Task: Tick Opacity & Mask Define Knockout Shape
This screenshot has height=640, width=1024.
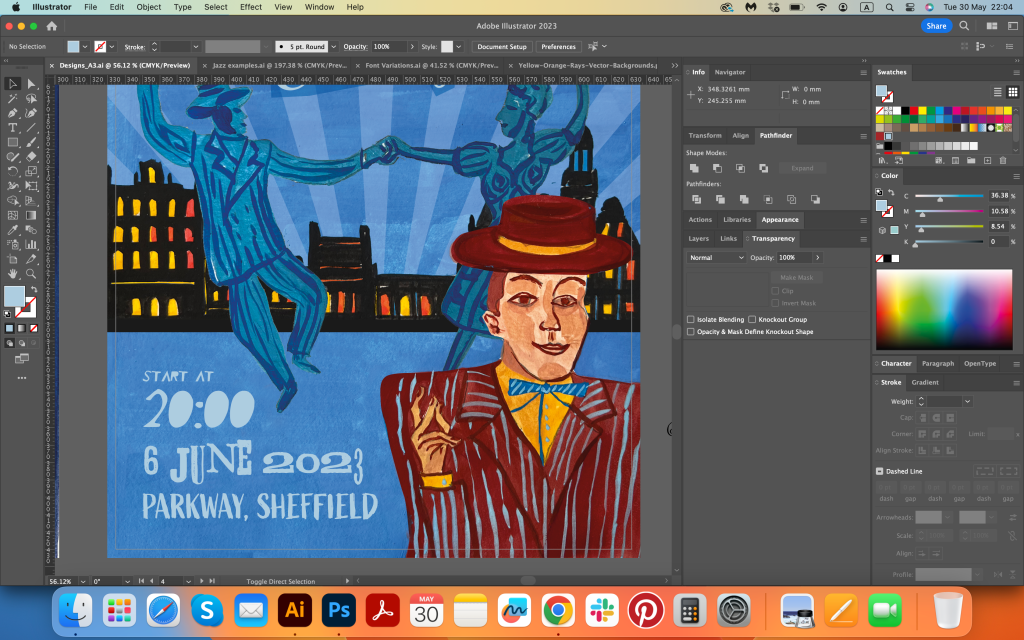Action: click(x=691, y=331)
